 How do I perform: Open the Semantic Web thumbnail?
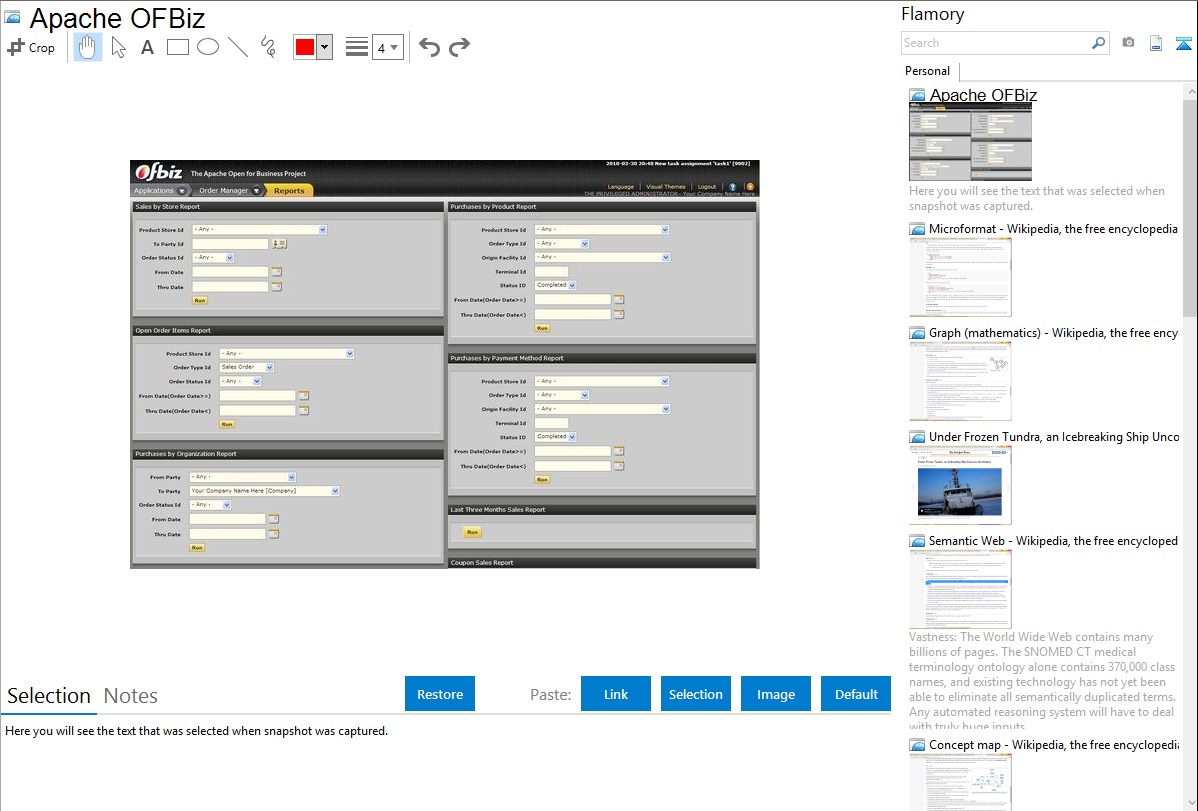click(960, 589)
